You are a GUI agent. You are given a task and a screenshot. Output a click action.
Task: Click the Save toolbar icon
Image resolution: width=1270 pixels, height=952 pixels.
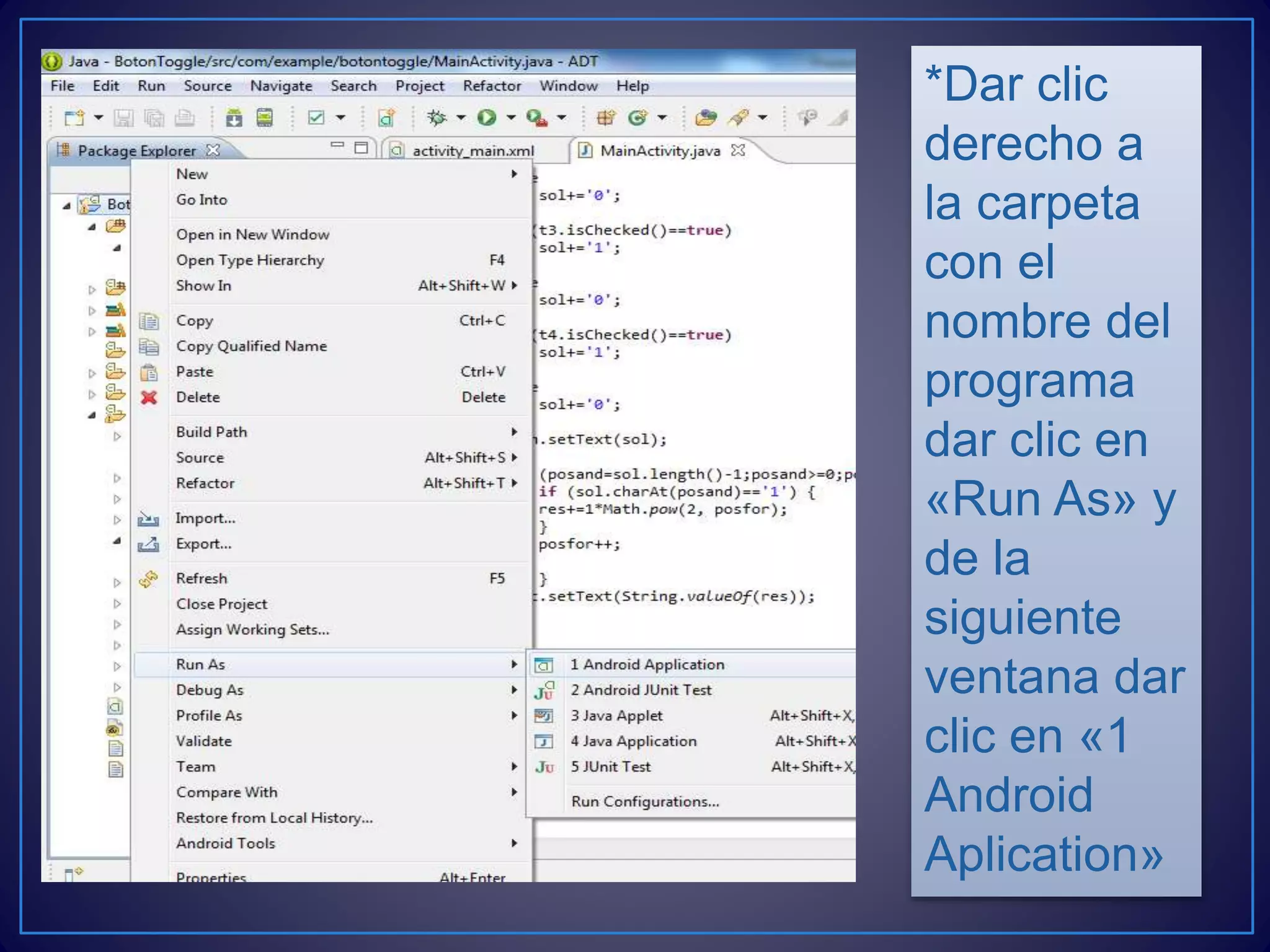(123, 117)
